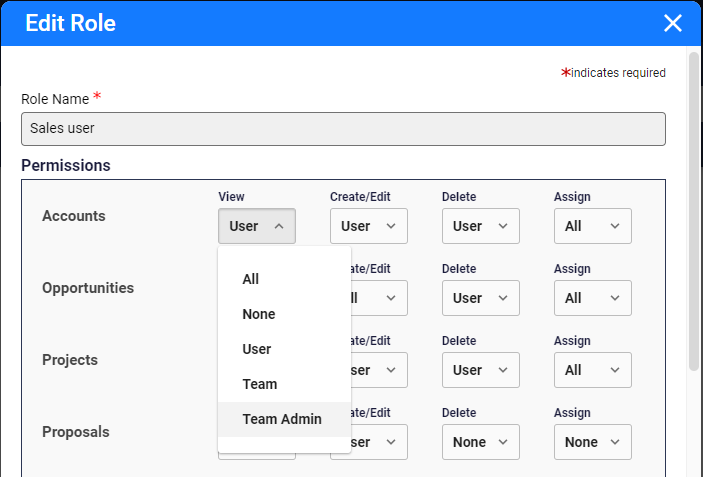Viewport: 703px width, 477px height.
Task: Click the Role Name input field
Action: [x=343, y=129]
